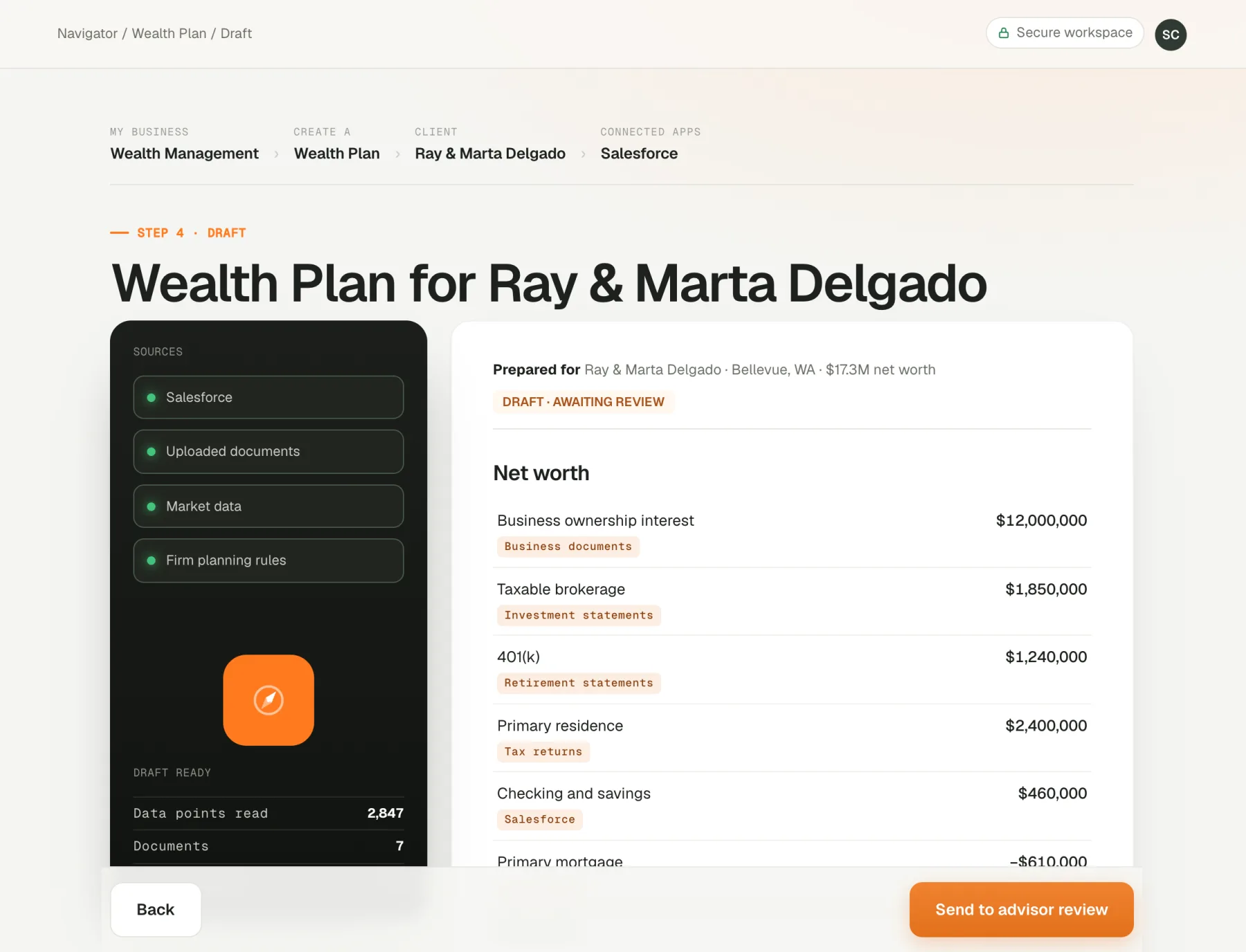Click chevron after Ray & Marta Delgado
Viewport: 1246px width, 952px height.
(x=583, y=154)
